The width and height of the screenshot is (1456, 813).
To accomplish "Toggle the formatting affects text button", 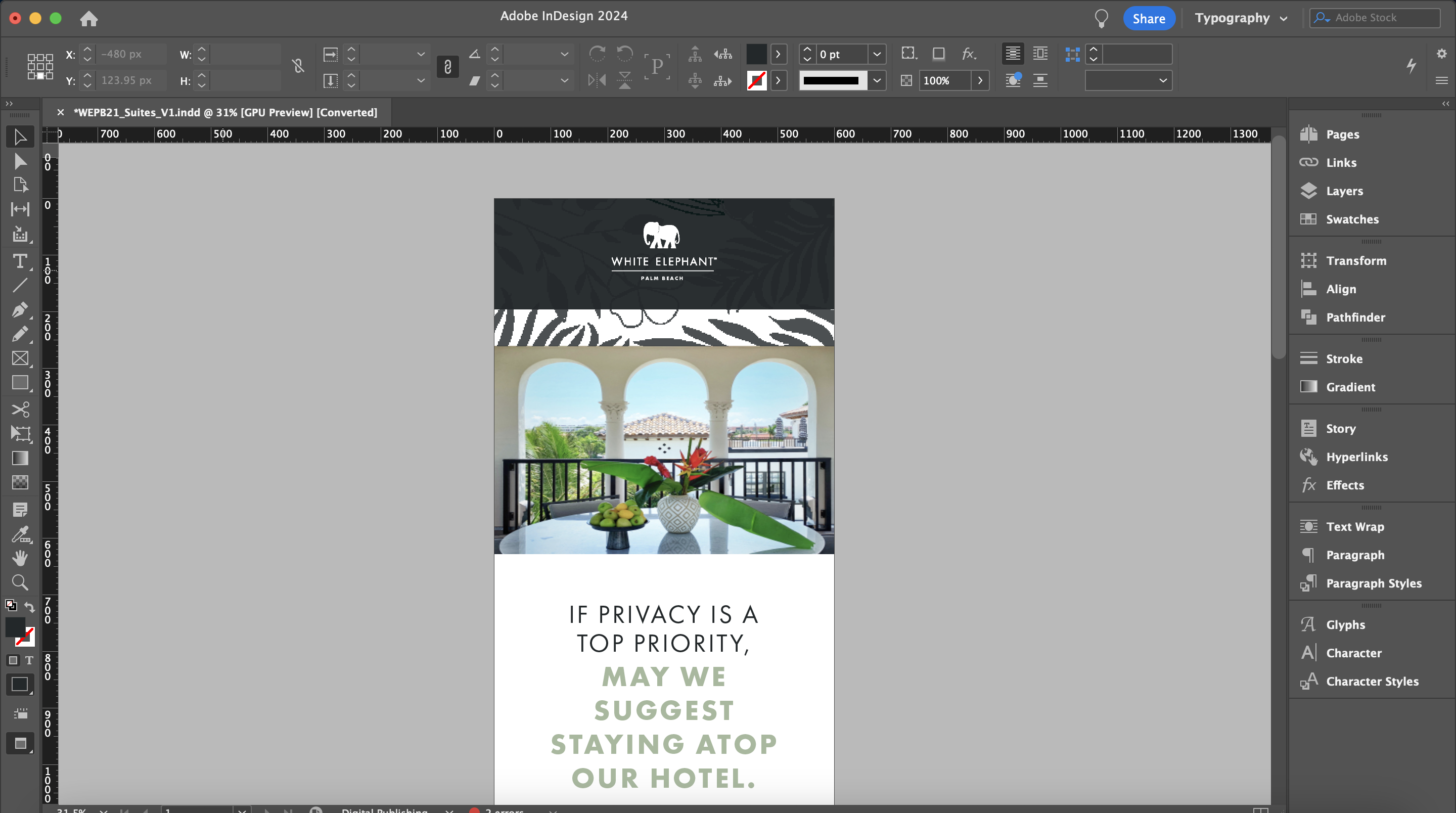I will (29, 660).
